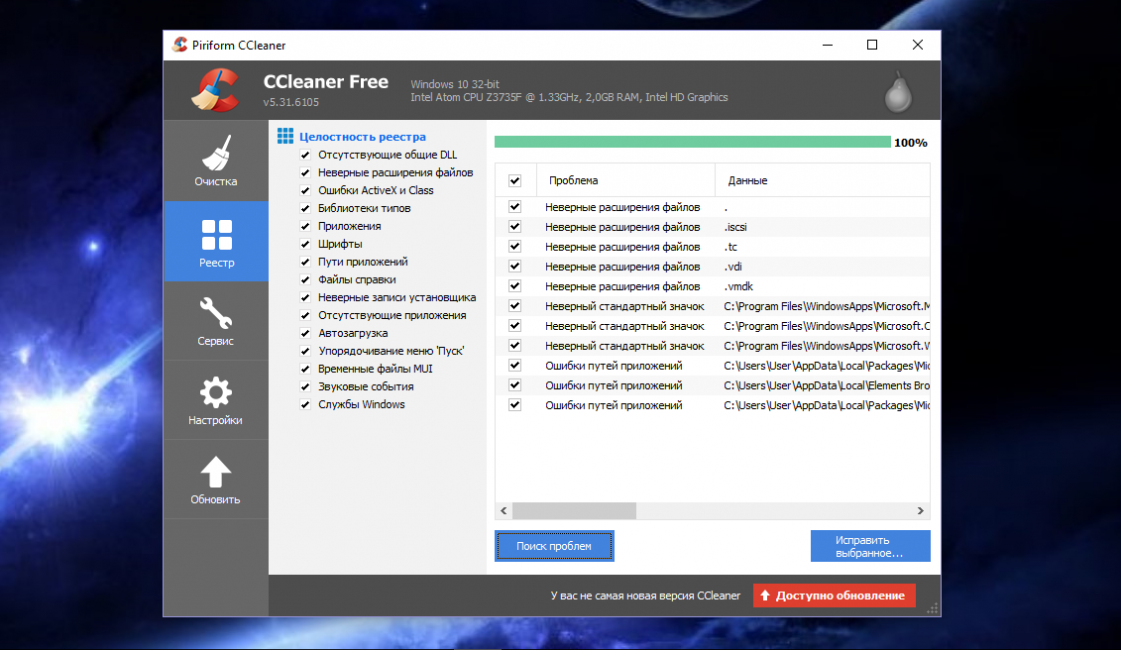This screenshot has height=650, width=1121.
Task: Toggle Ошибки ActiveX и Class checkbox
Action: pos(305,191)
